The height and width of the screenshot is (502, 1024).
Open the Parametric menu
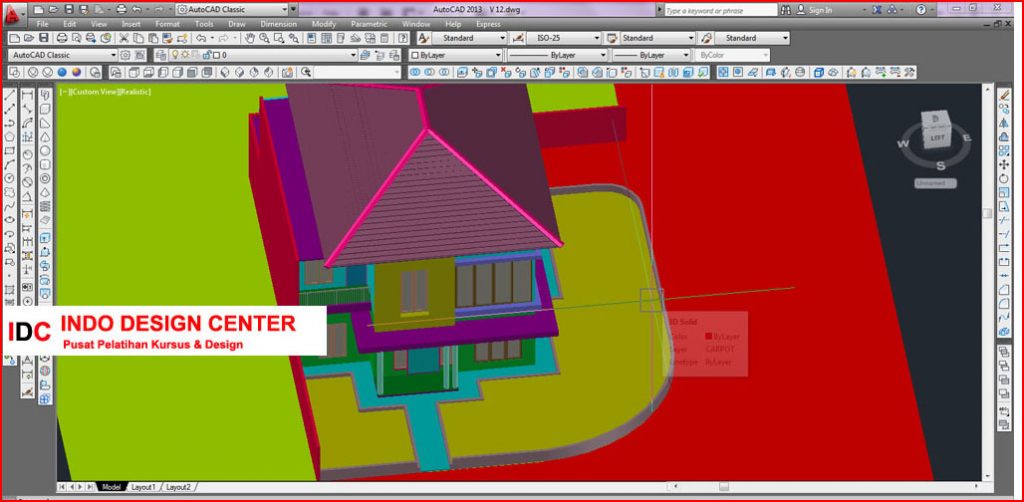pos(369,24)
